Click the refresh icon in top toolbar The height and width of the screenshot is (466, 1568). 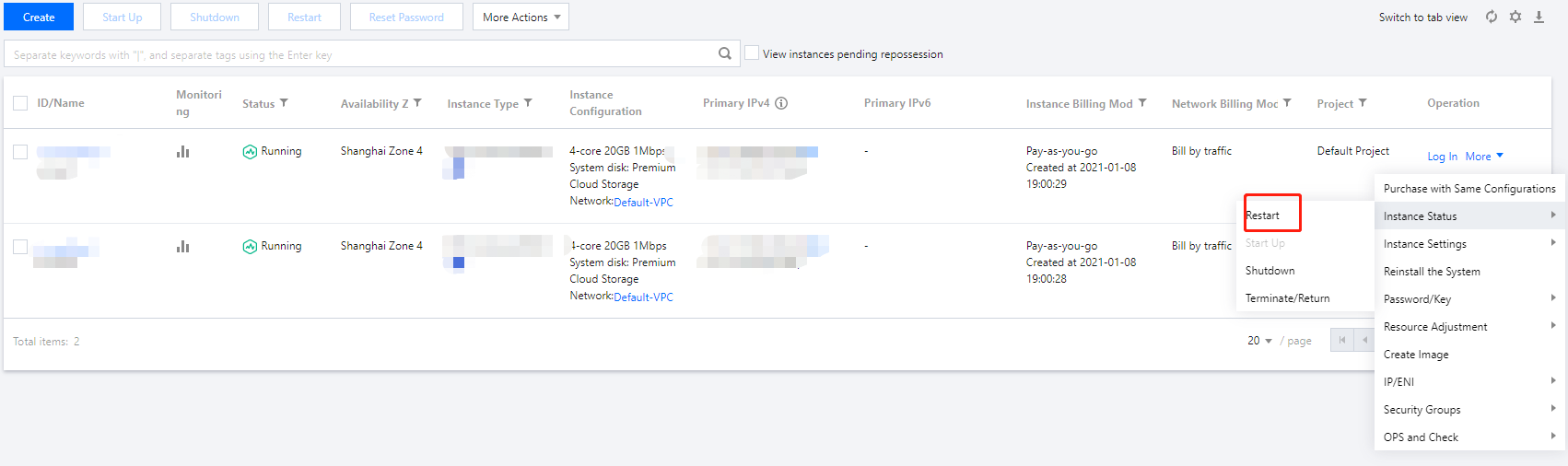pos(1492,17)
